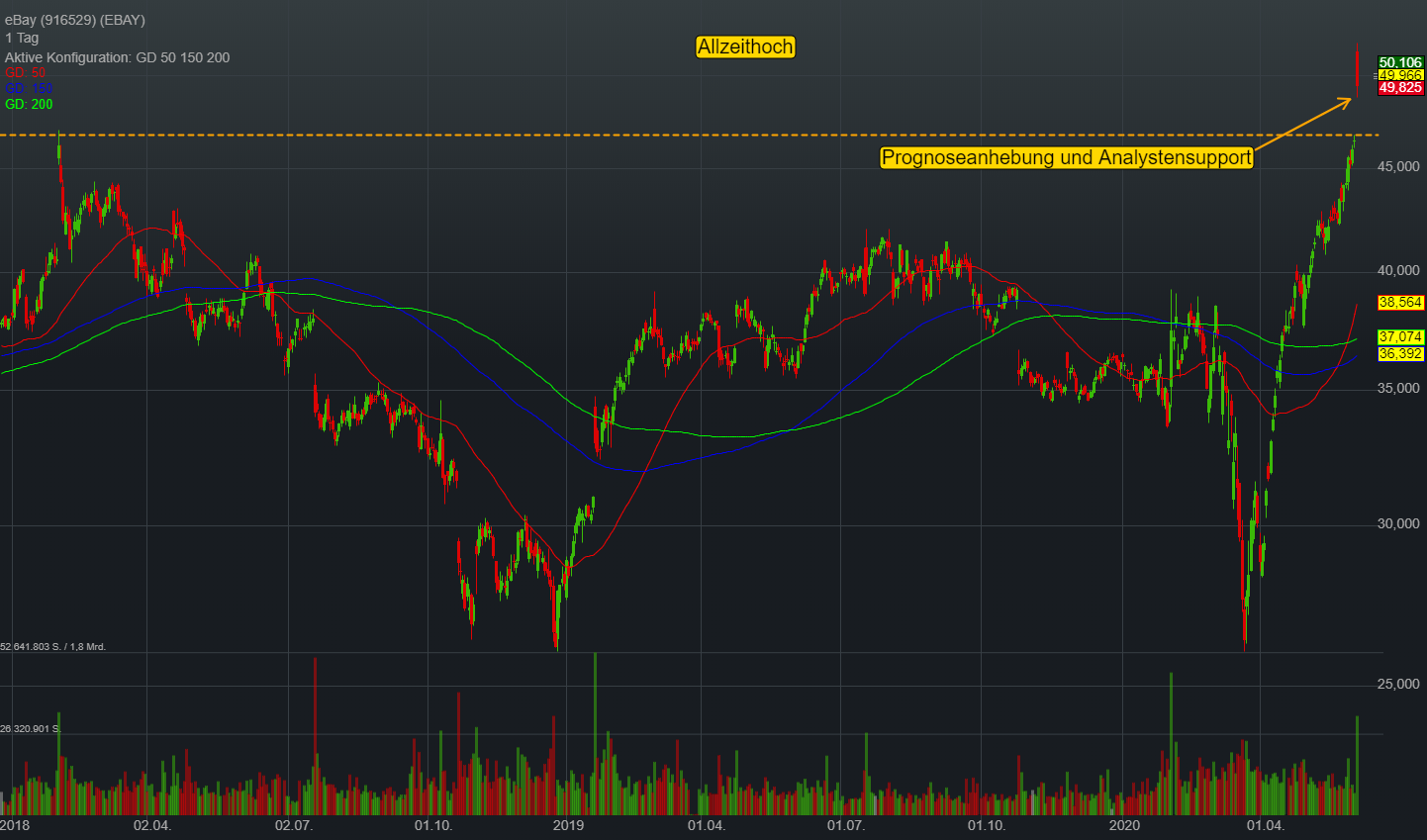The image size is (1427, 840).
Task: Click the eBay (916529) (EBAY) chart title
Action: (x=75, y=21)
